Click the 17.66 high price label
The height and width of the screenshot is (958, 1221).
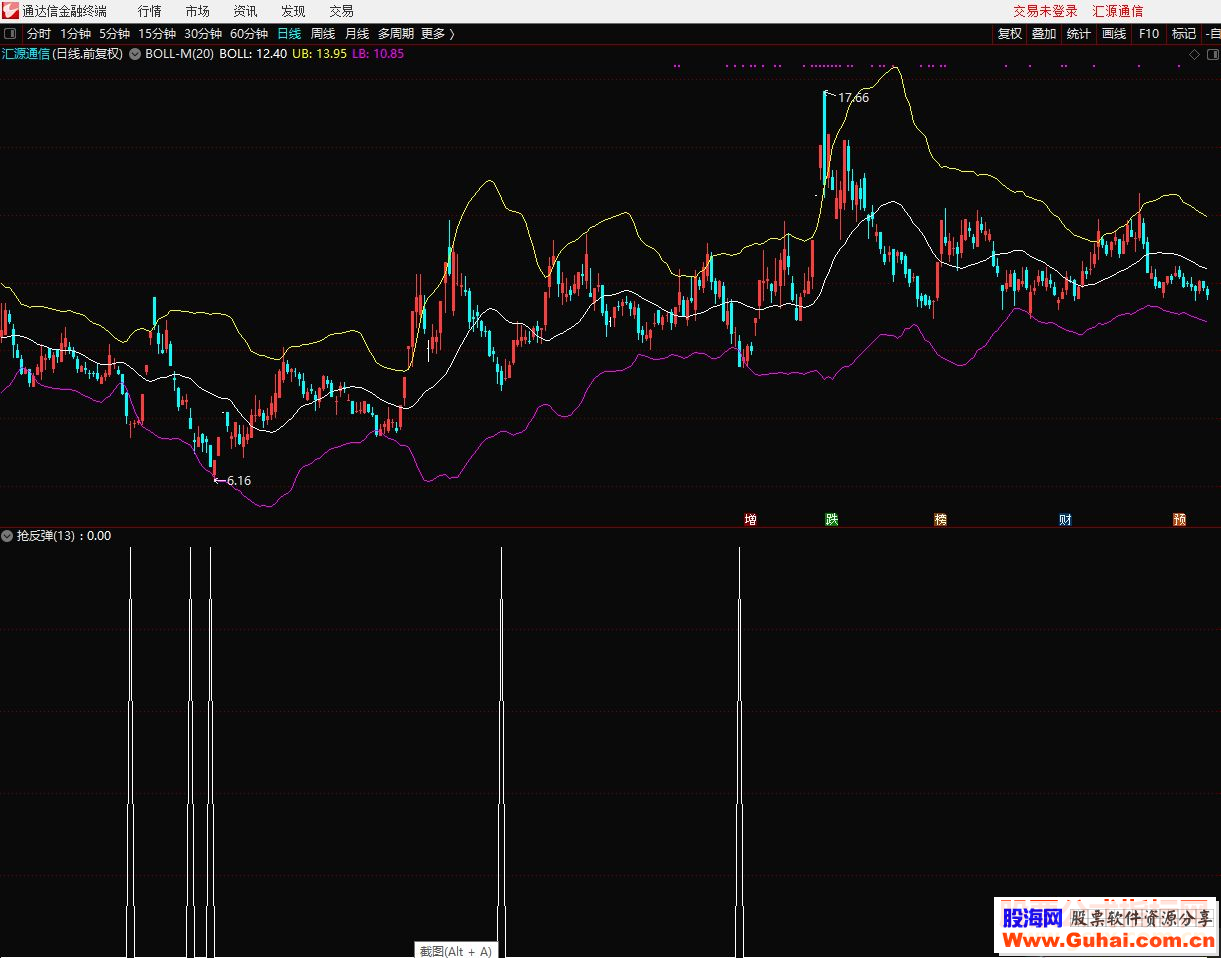[x=853, y=98]
